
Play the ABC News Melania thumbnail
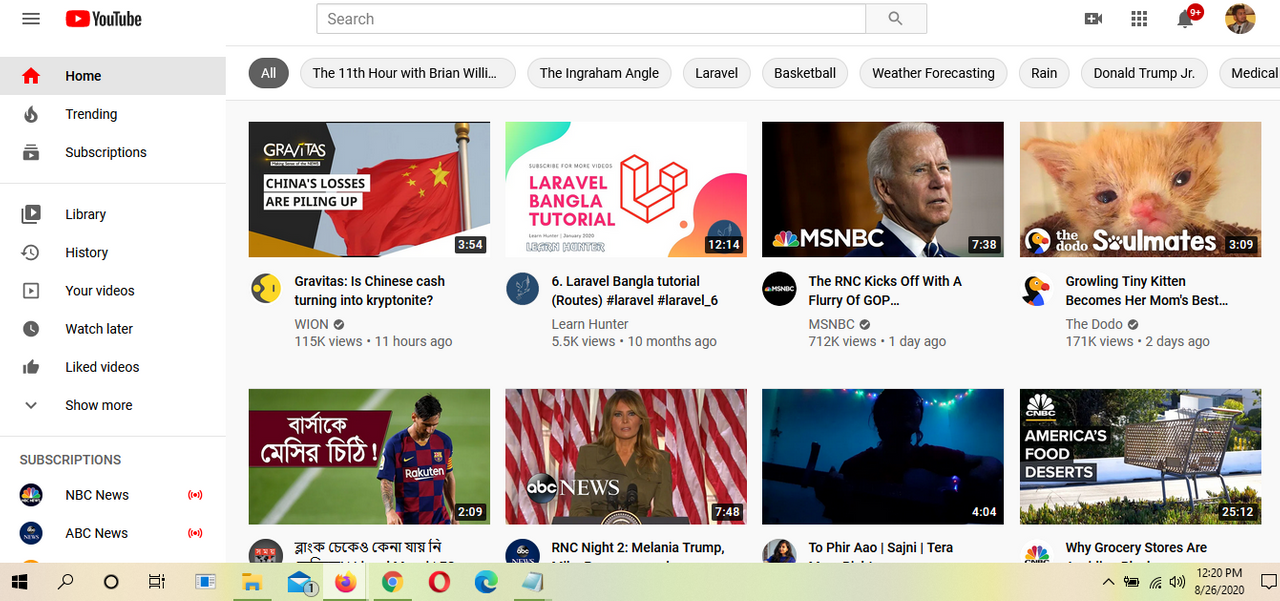point(626,457)
